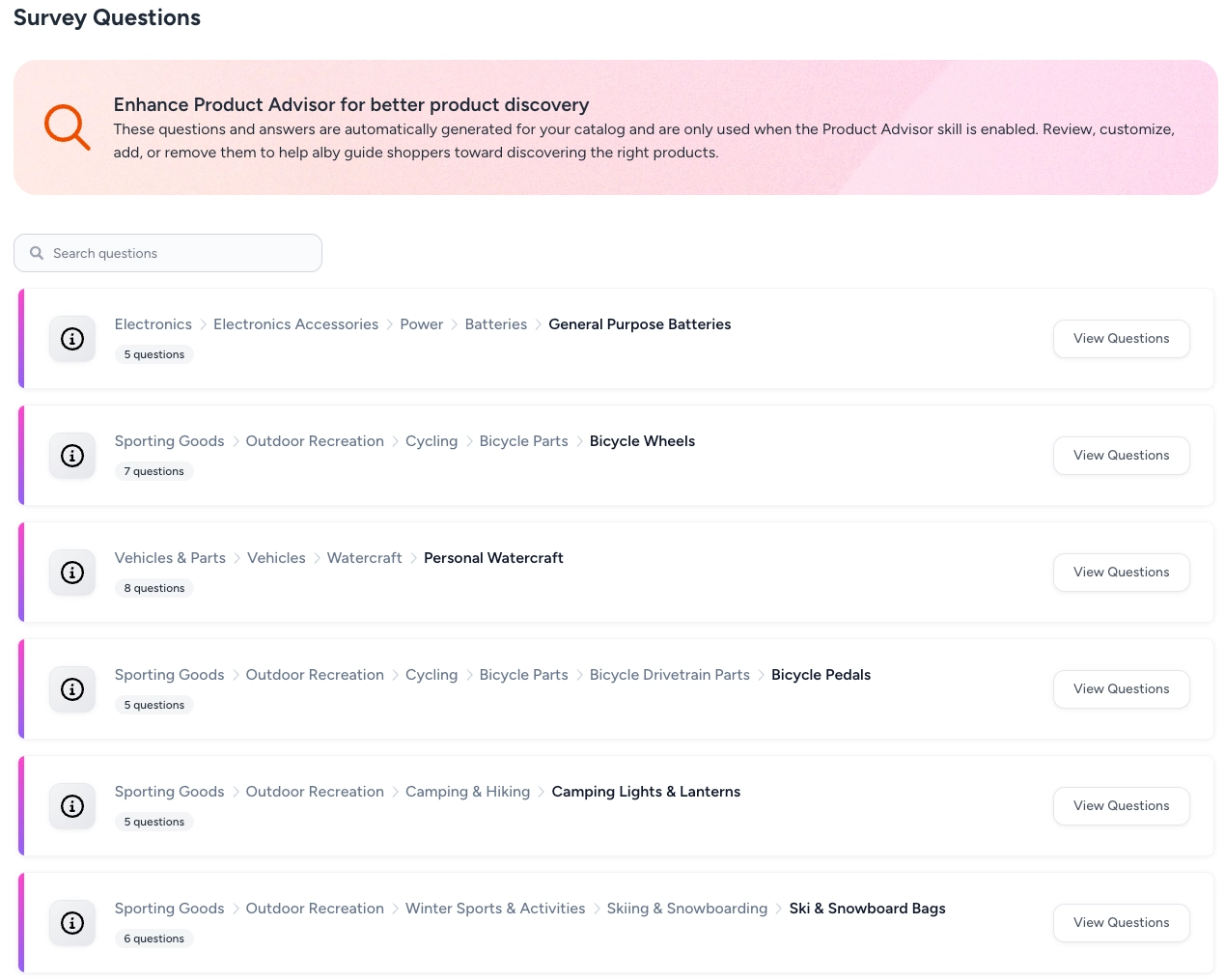
Task: Click the Bicycle Drivetrain Parts breadcrumb
Action: [x=669, y=675]
